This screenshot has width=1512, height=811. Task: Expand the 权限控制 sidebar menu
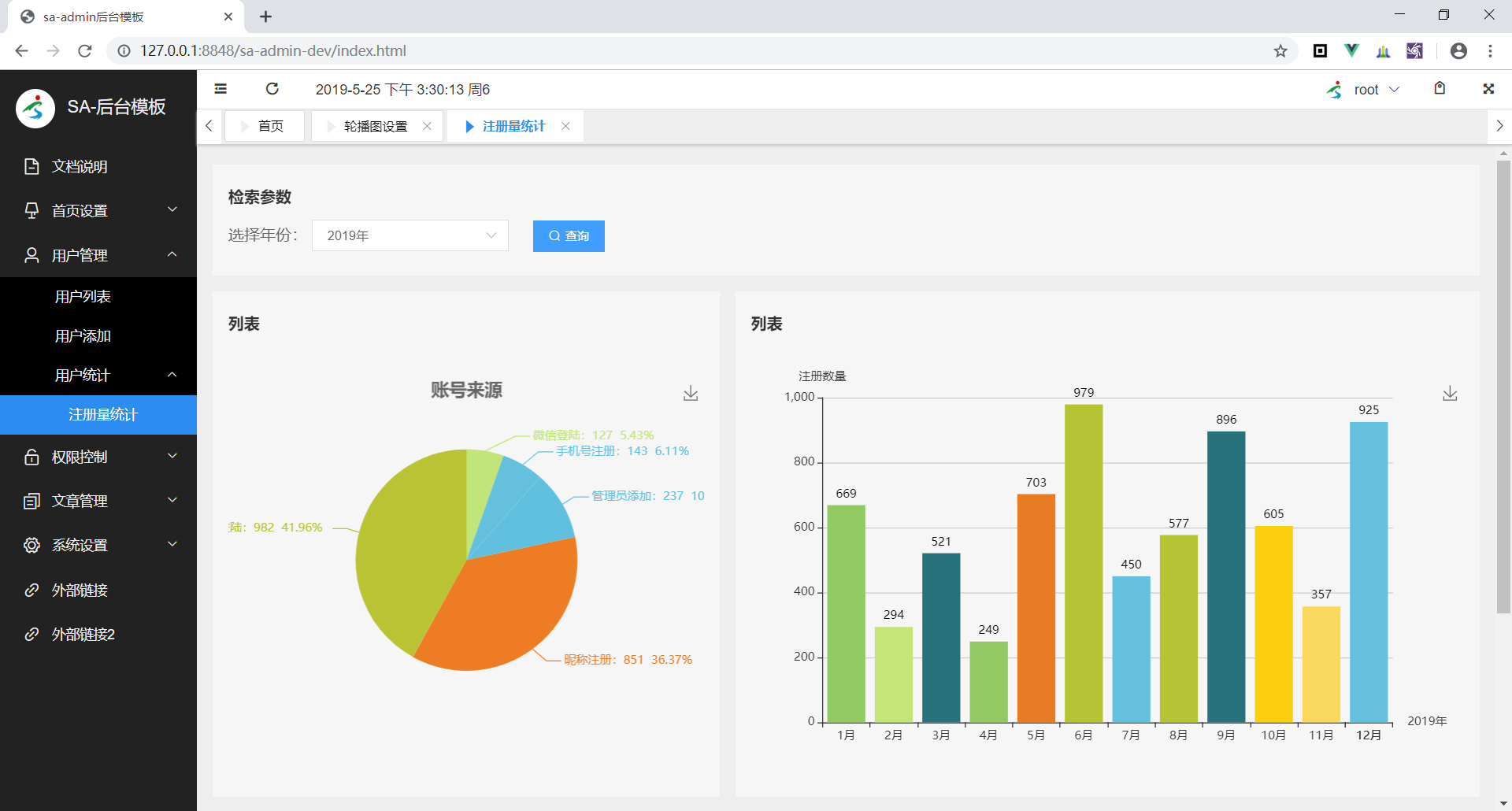click(x=98, y=457)
